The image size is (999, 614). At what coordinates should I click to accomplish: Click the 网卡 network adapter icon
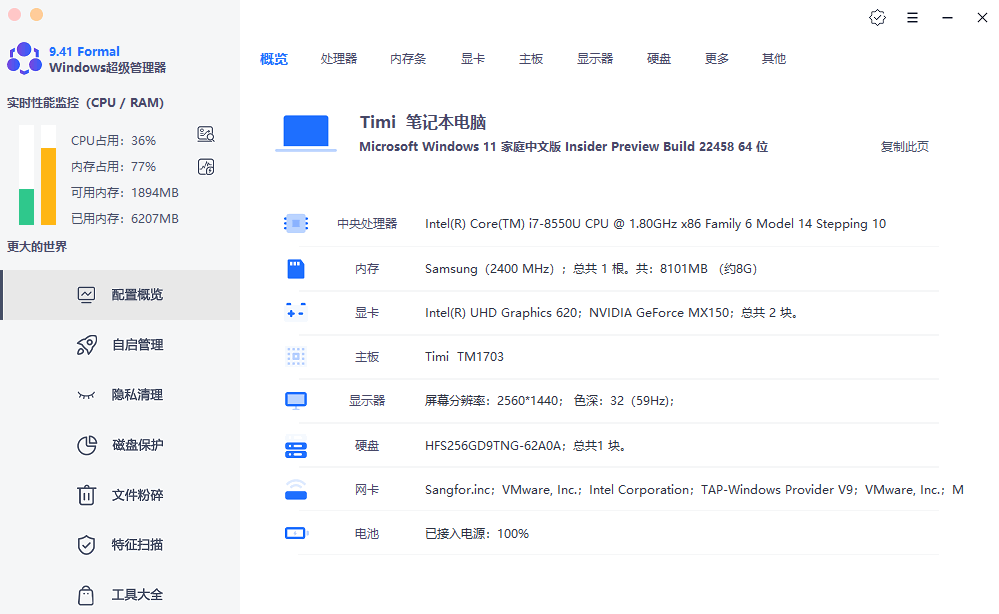click(x=296, y=490)
